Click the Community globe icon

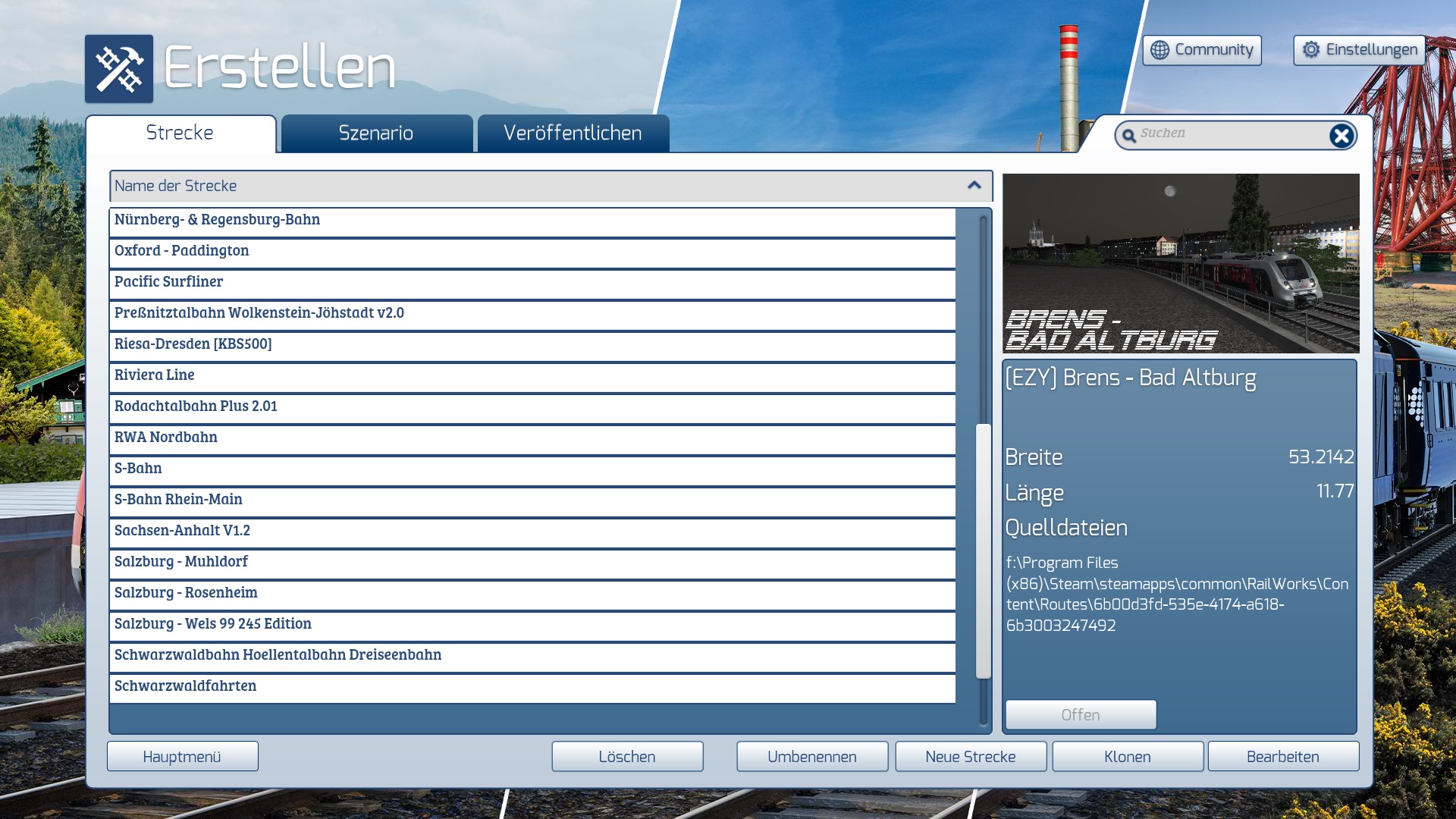click(x=1159, y=50)
